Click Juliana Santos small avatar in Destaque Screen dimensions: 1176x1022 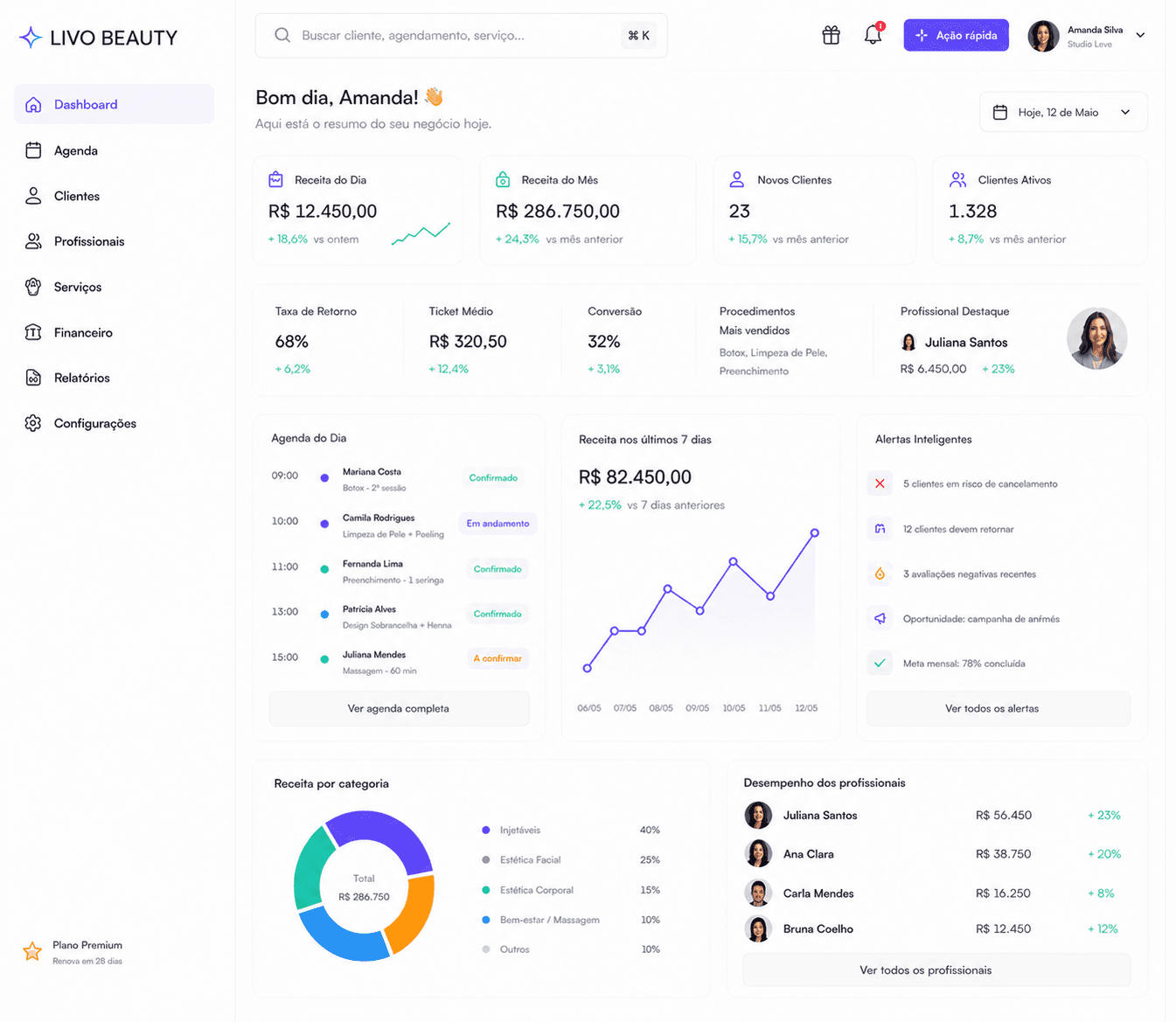click(908, 342)
